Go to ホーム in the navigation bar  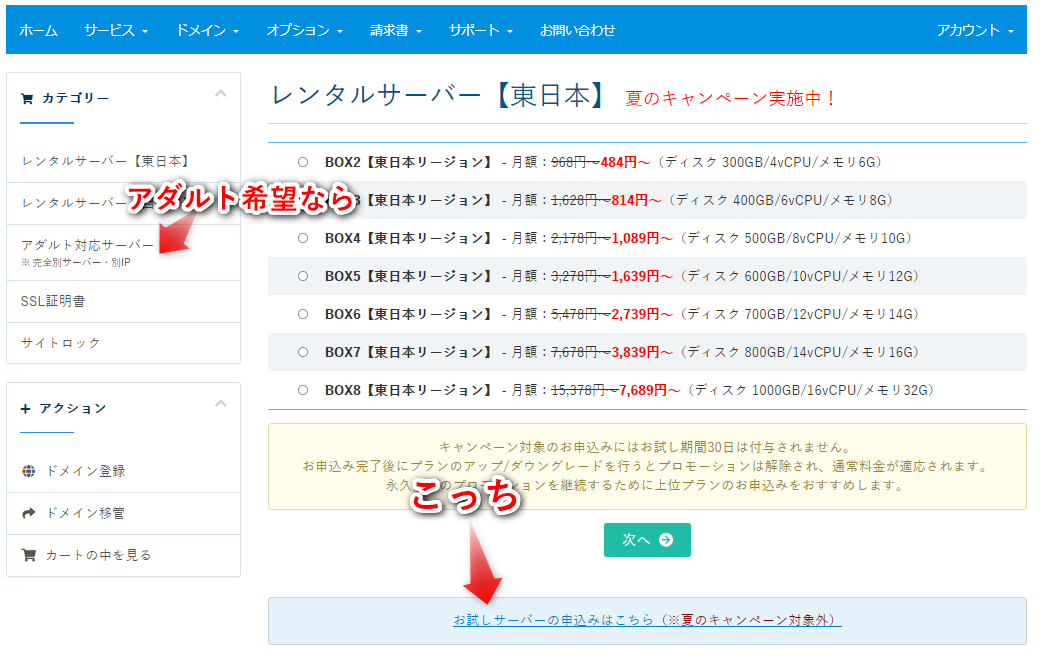coord(38,30)
